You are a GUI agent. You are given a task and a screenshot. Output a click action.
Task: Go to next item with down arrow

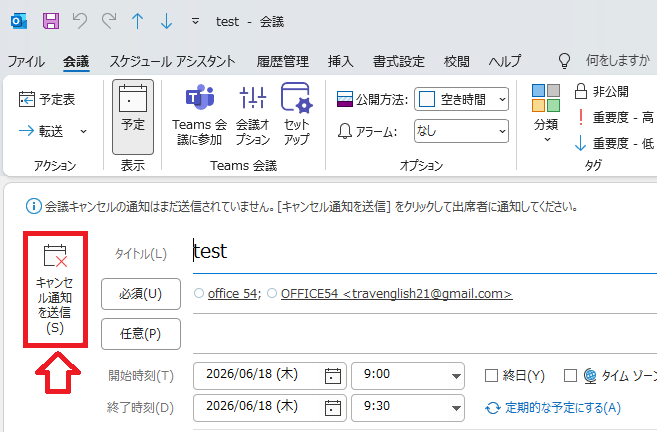[x=166, y=21]
